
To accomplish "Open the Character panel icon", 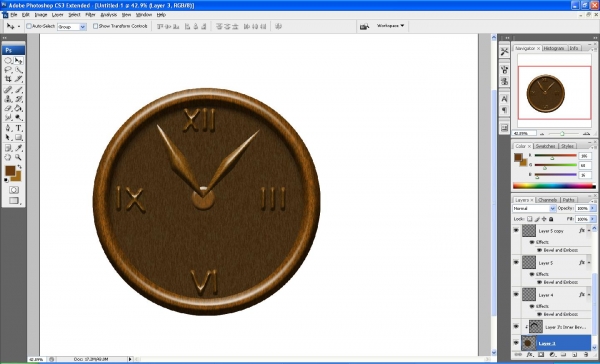I will (x=504, y=99).
